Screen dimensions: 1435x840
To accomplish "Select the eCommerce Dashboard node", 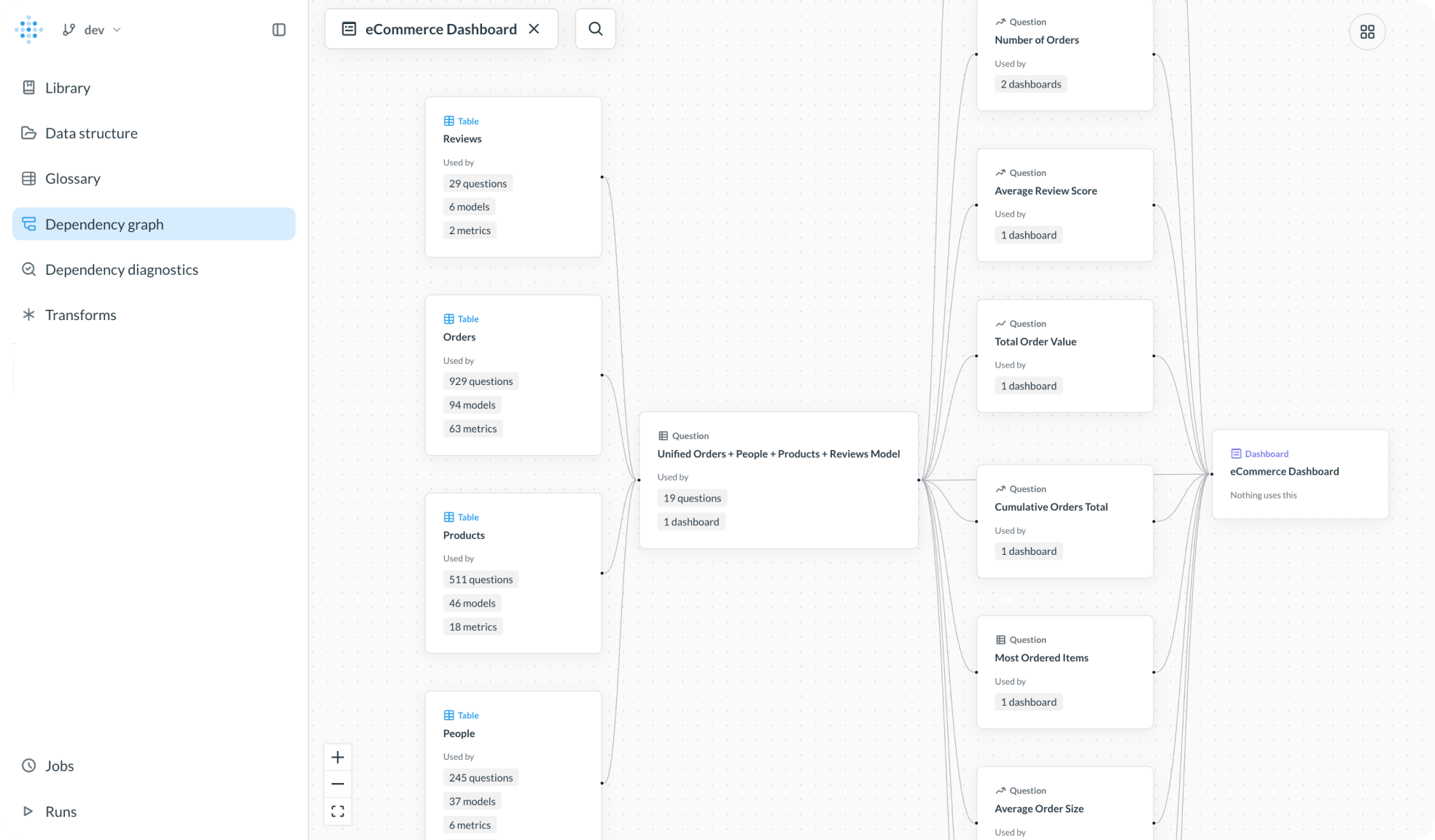I will point(1300,473).
